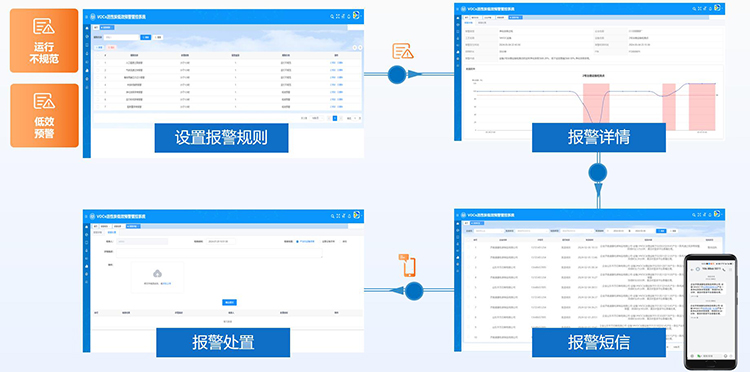Click blue search button in alarm SMS filters
The image size is (750, 372).
661,231
